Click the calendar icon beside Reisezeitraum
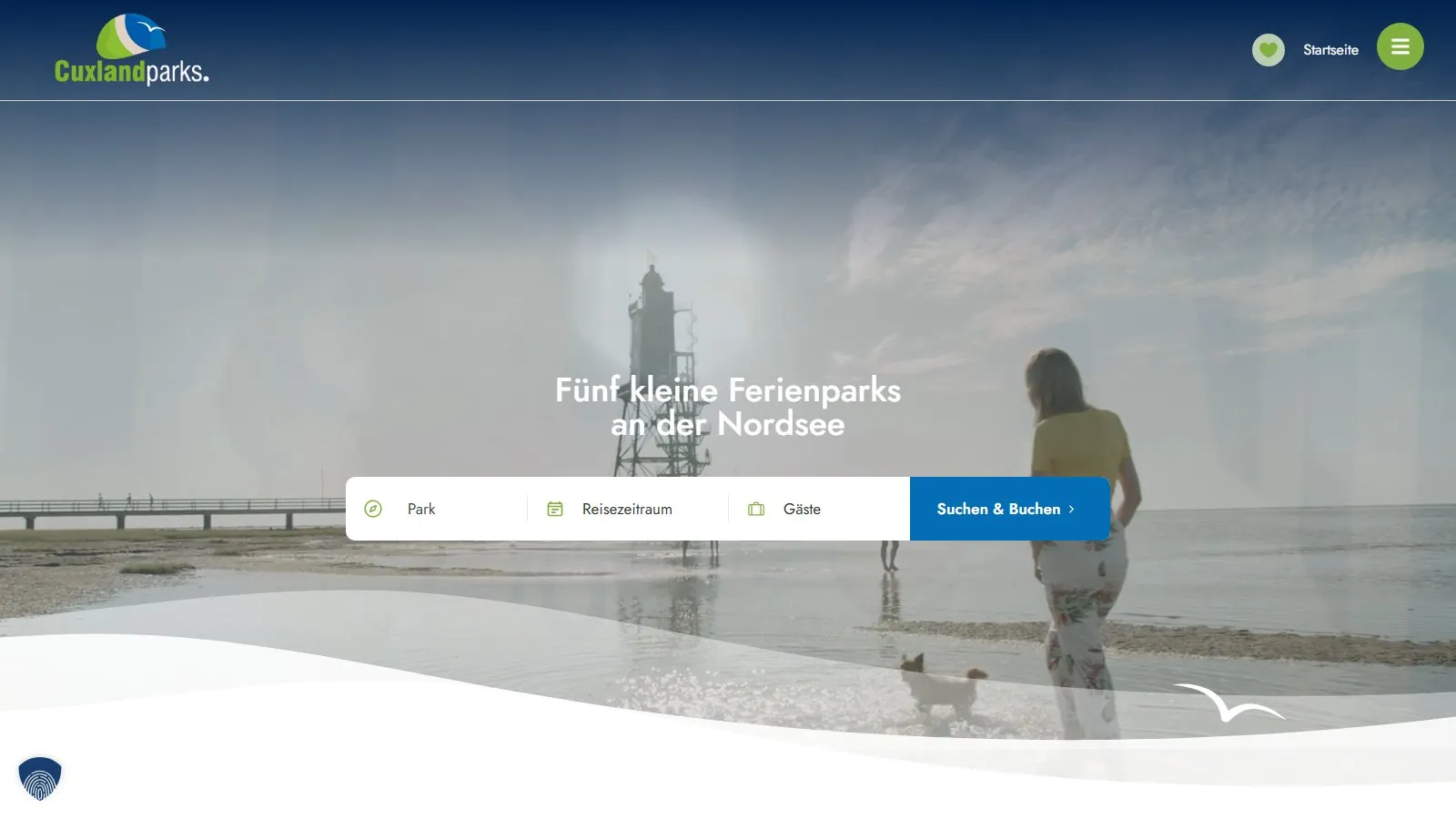The width and height of the screenshot is (1456, 819). (555, 509)
